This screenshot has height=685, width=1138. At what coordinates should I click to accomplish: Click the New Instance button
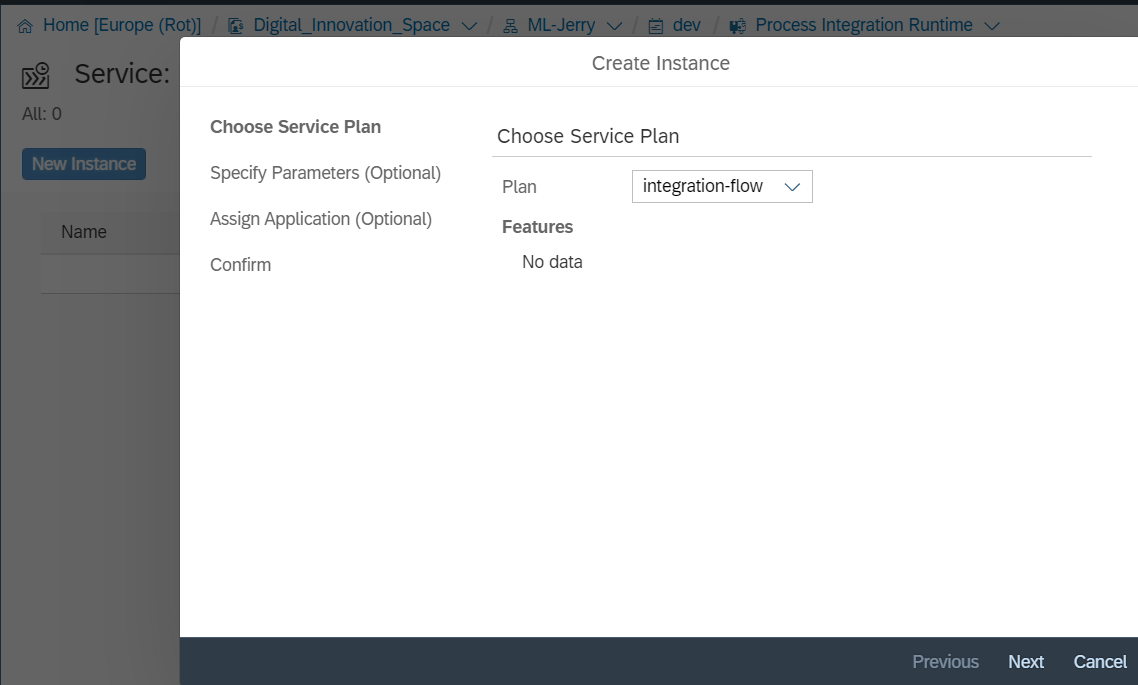[x=84, y=164]
